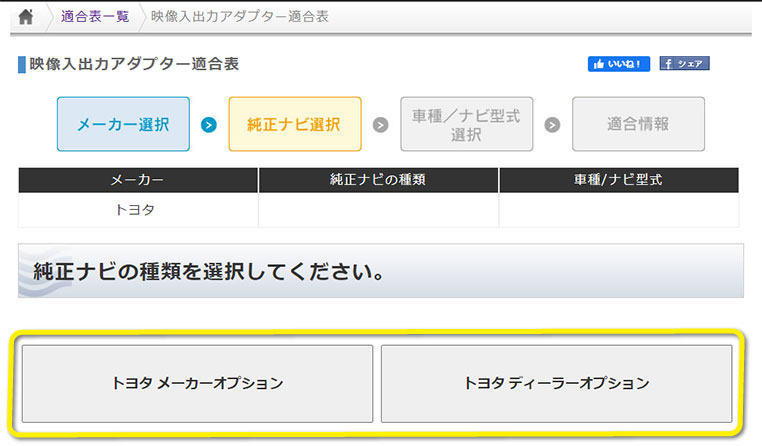
Task: Click the メーカー table header
Action: tap(138, 180)
